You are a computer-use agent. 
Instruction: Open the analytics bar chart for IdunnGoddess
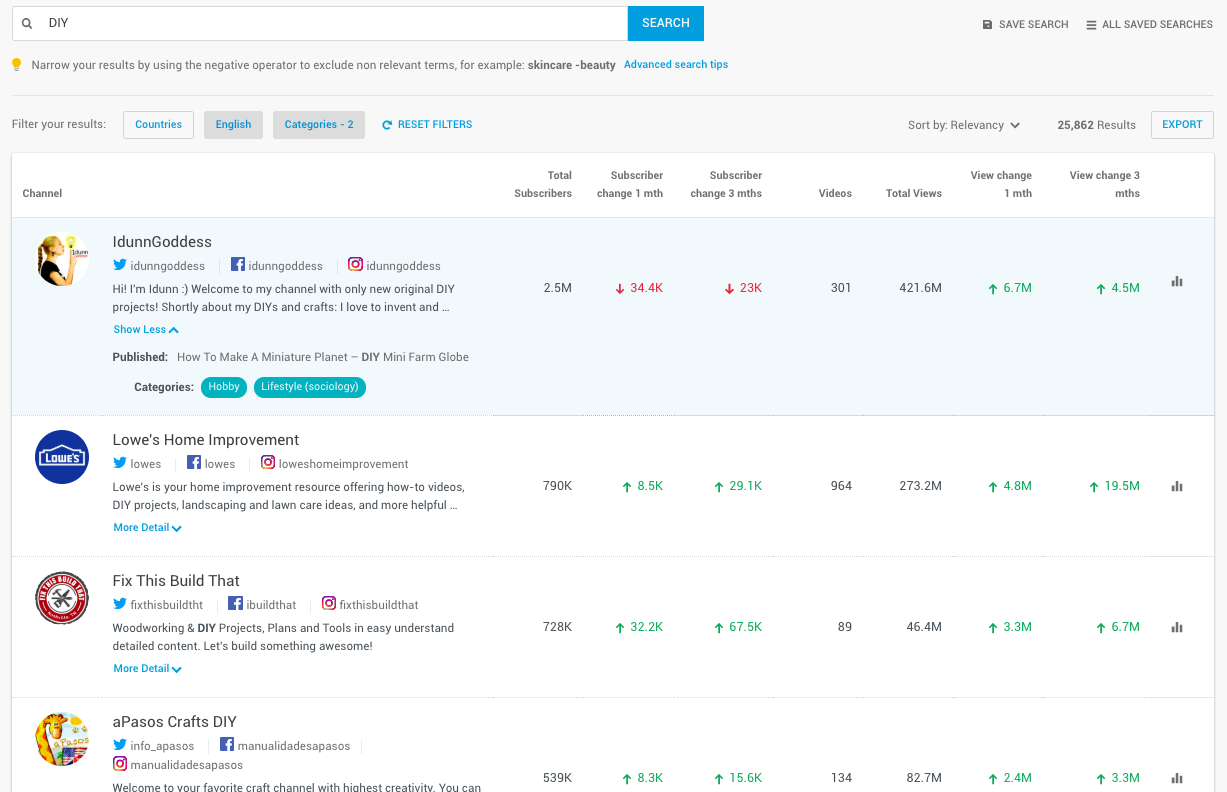click(1176, 282)
